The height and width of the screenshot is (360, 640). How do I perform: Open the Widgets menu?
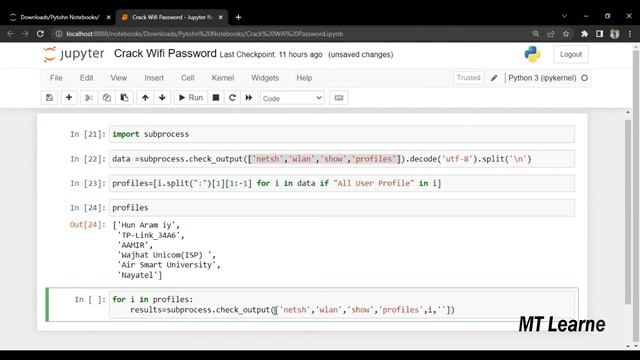tap(265, 78)
